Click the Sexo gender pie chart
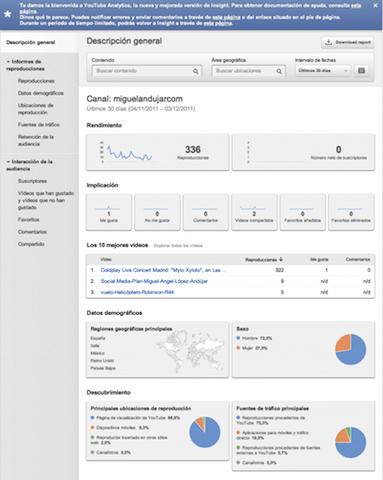 pyautogui.click(x=351, y=350)
